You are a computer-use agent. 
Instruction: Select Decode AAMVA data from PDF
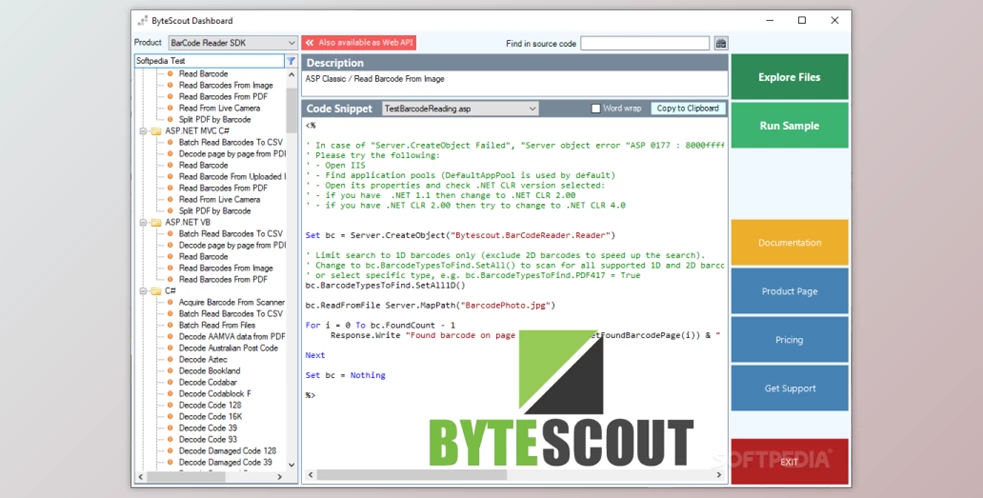point(232,337)
